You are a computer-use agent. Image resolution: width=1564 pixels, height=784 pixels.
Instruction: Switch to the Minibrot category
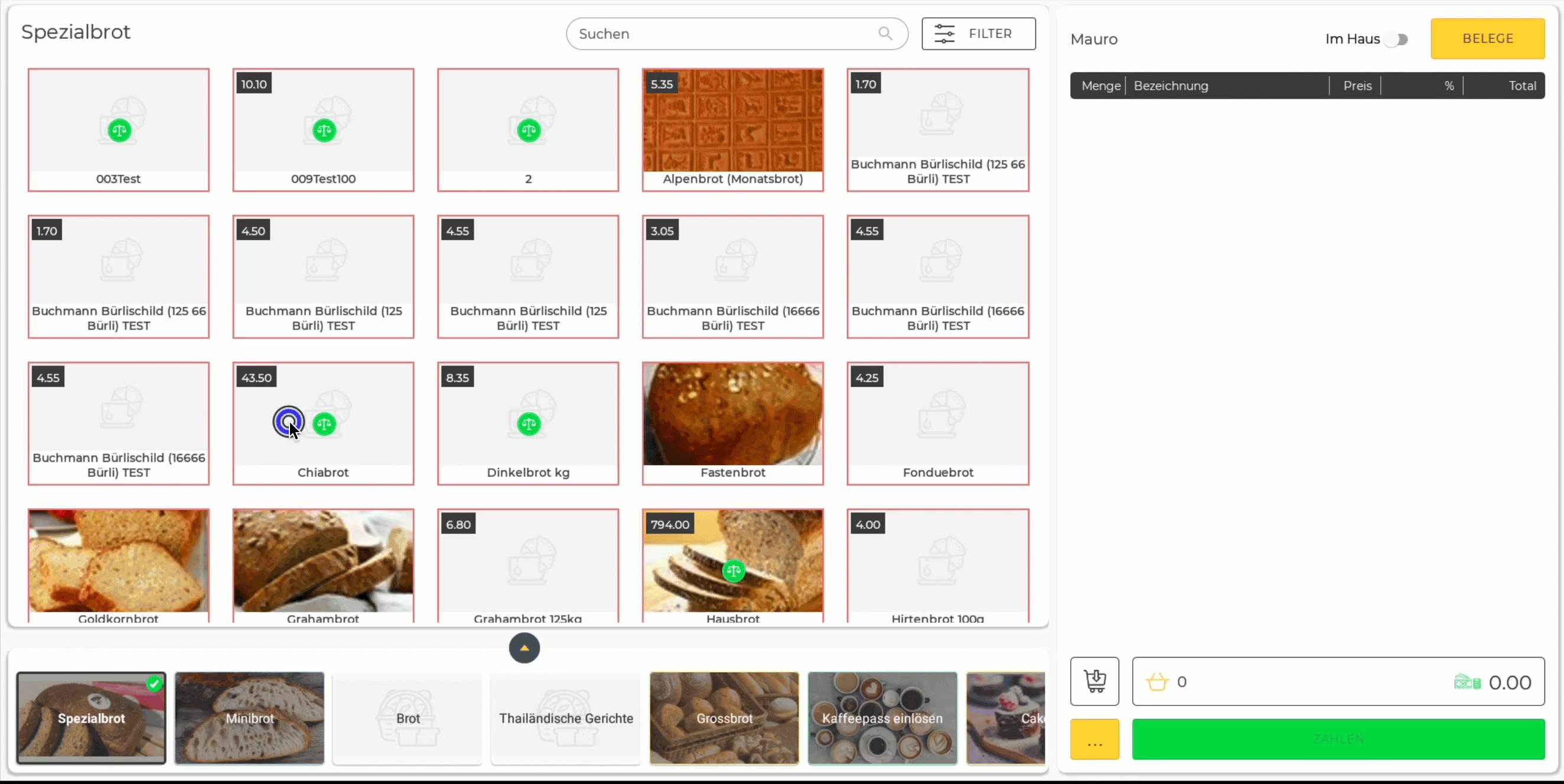249,718
